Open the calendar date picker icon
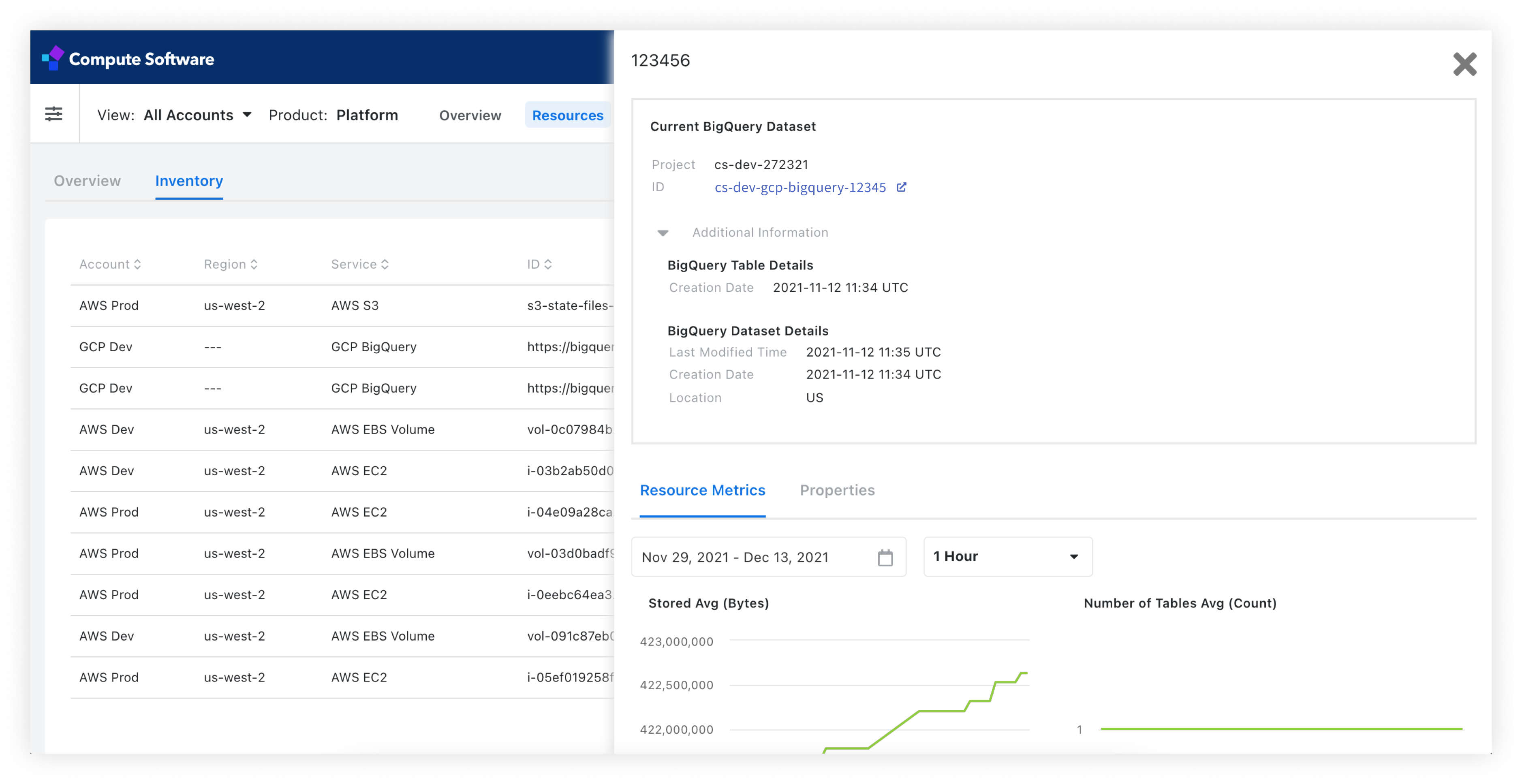1522x784 pixels. [885, 557]
